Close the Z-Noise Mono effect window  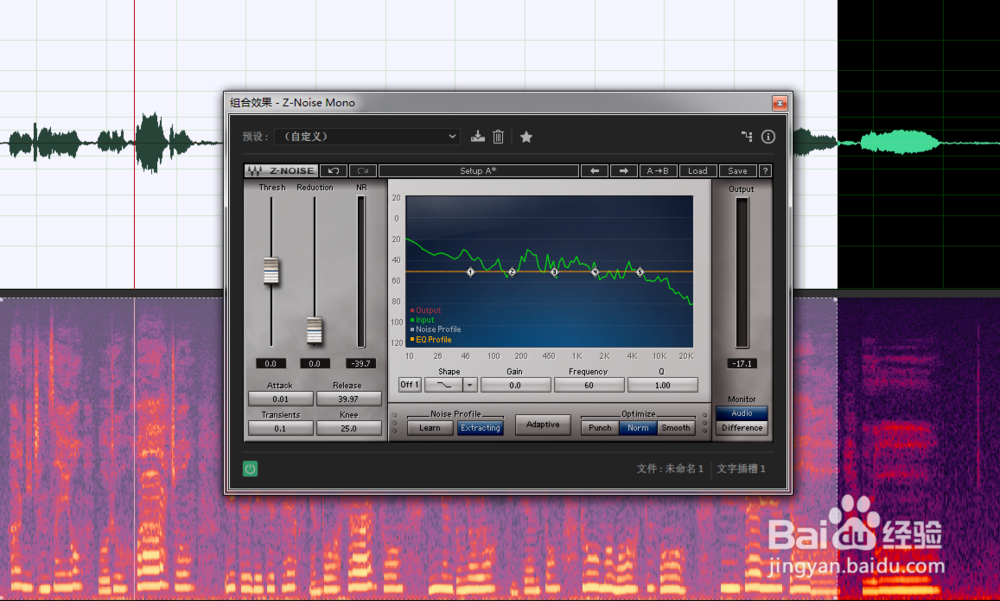pos(779,103)
